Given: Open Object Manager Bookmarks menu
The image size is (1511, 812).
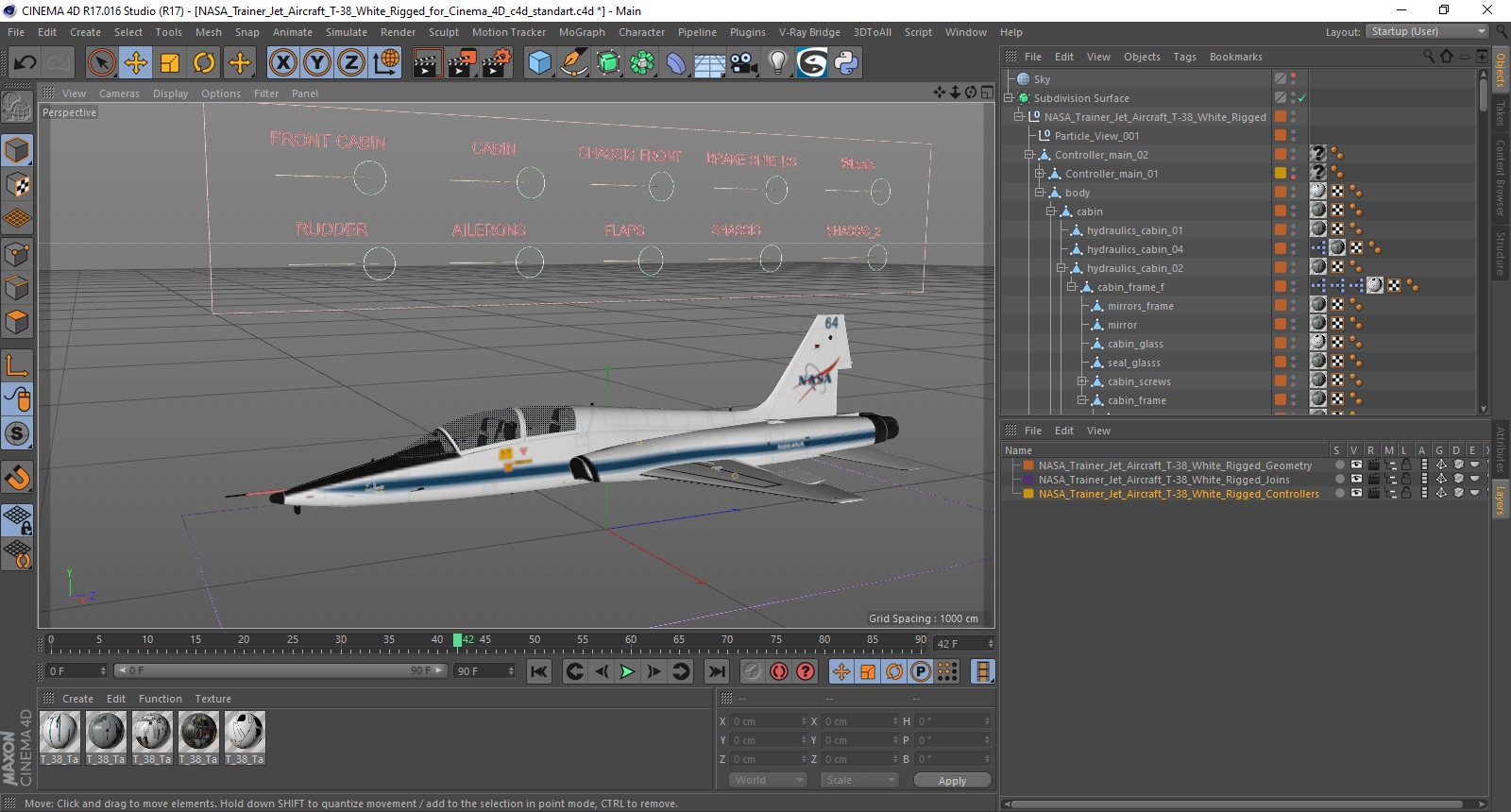Looking at the screenshot, I should click(x=1235, y=57).
